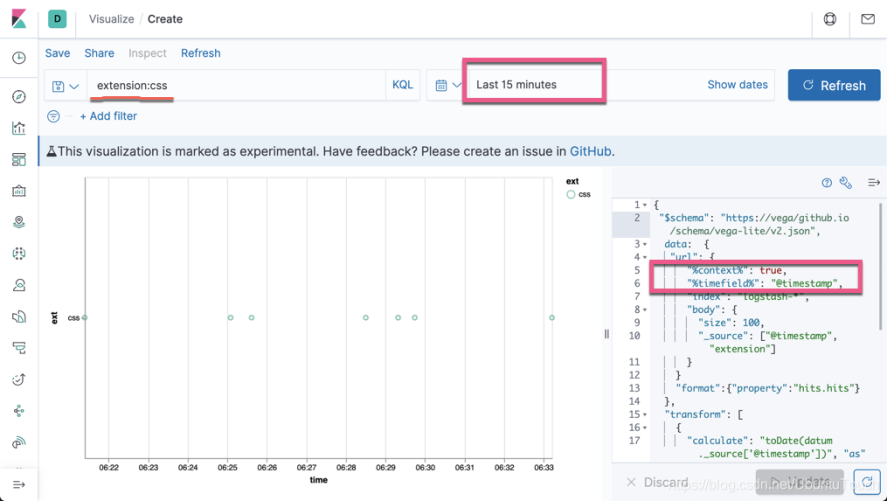Toggle auto-apply refresh button beside Update
The width and height of the screenshot is (887, 501).
point(866,482)
